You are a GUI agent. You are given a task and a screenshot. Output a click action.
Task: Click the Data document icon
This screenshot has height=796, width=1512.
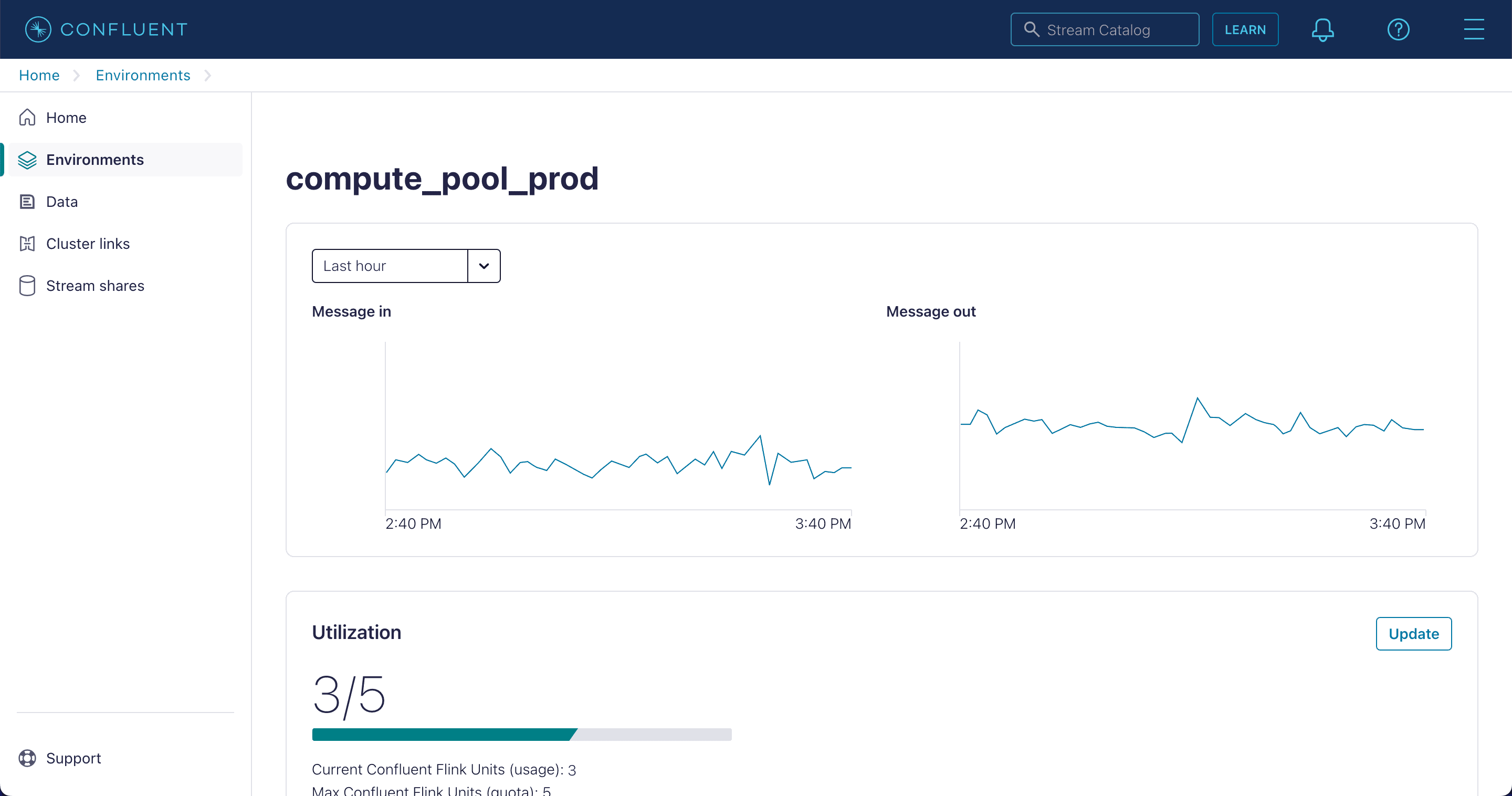[28, 201]
